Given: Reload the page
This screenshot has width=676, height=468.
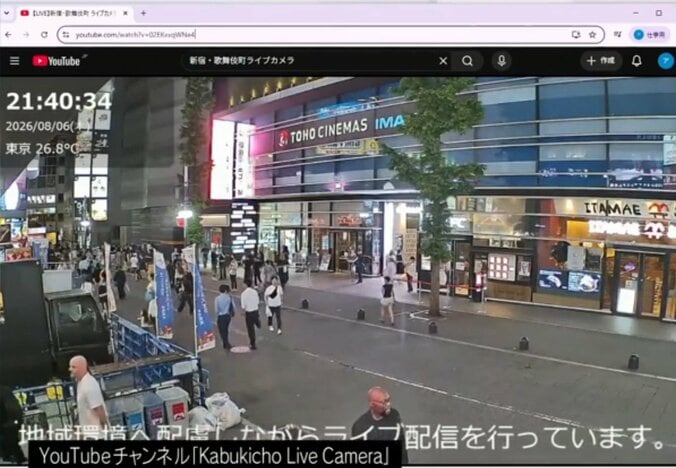Looking at the screenshot, I should [x=44, y=34].
